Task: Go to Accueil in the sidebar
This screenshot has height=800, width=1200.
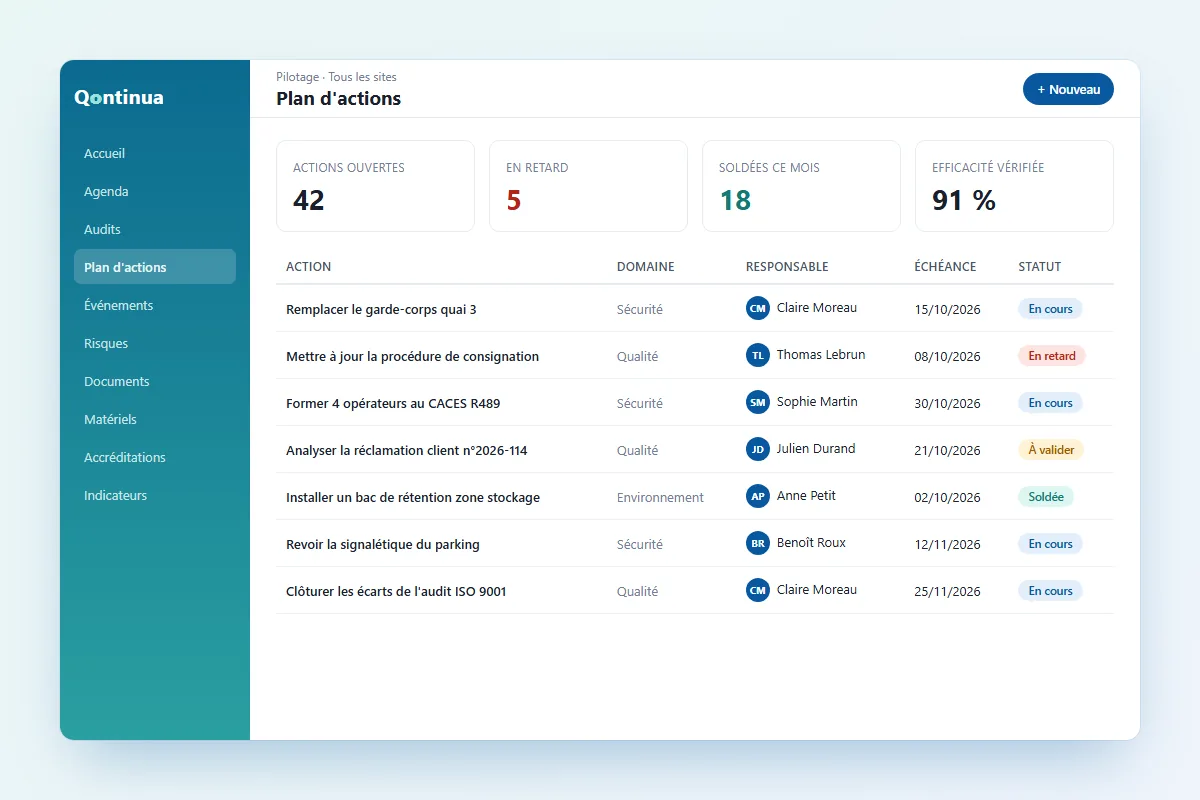Action: (155, 153)
